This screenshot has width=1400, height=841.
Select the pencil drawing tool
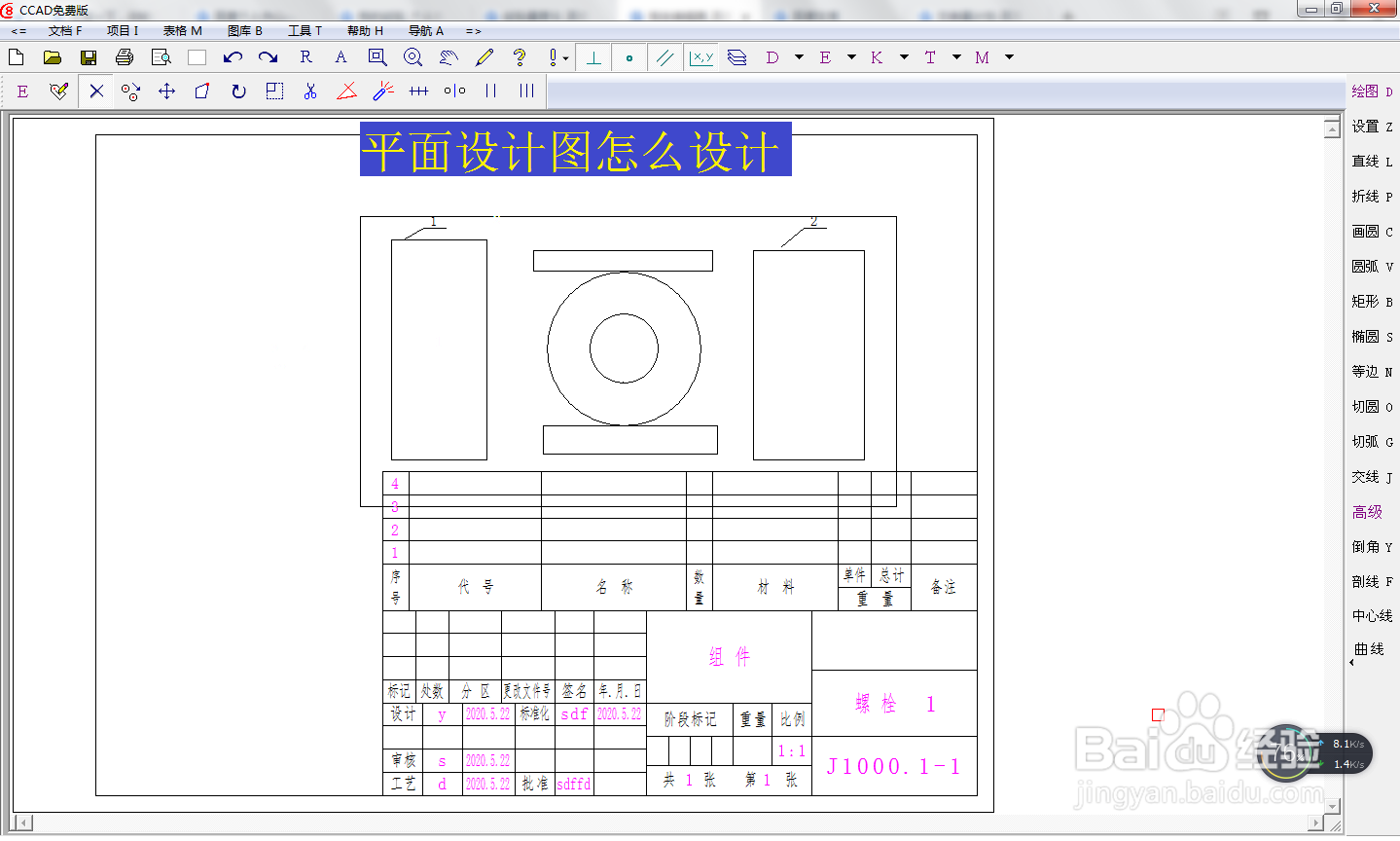[484, 56]
